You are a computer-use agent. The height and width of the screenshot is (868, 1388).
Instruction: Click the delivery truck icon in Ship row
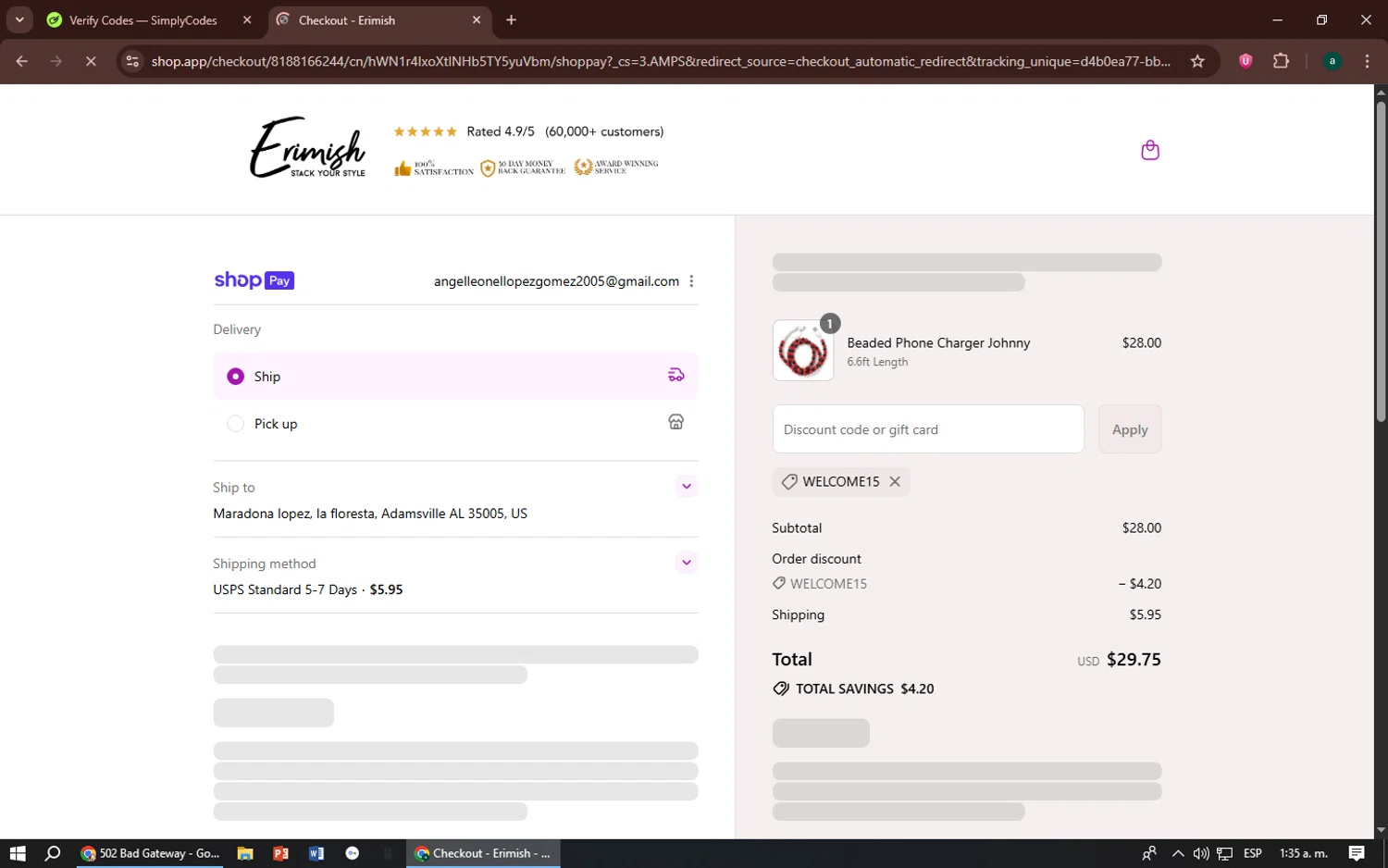click(676, 375)
